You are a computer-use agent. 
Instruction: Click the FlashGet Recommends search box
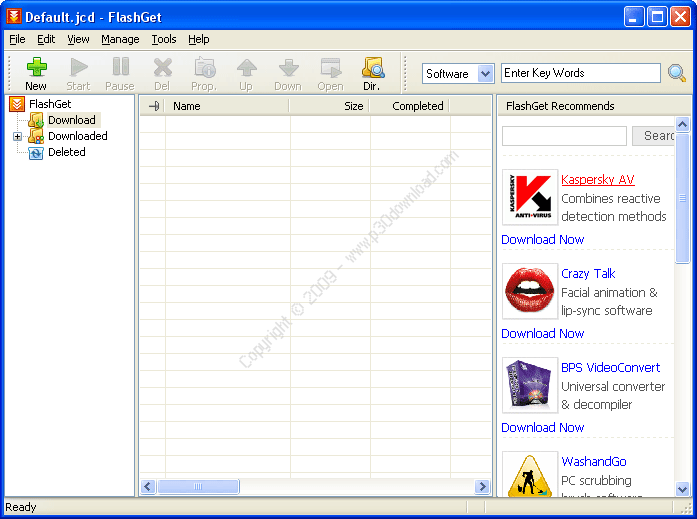click(x=564, y=136)
